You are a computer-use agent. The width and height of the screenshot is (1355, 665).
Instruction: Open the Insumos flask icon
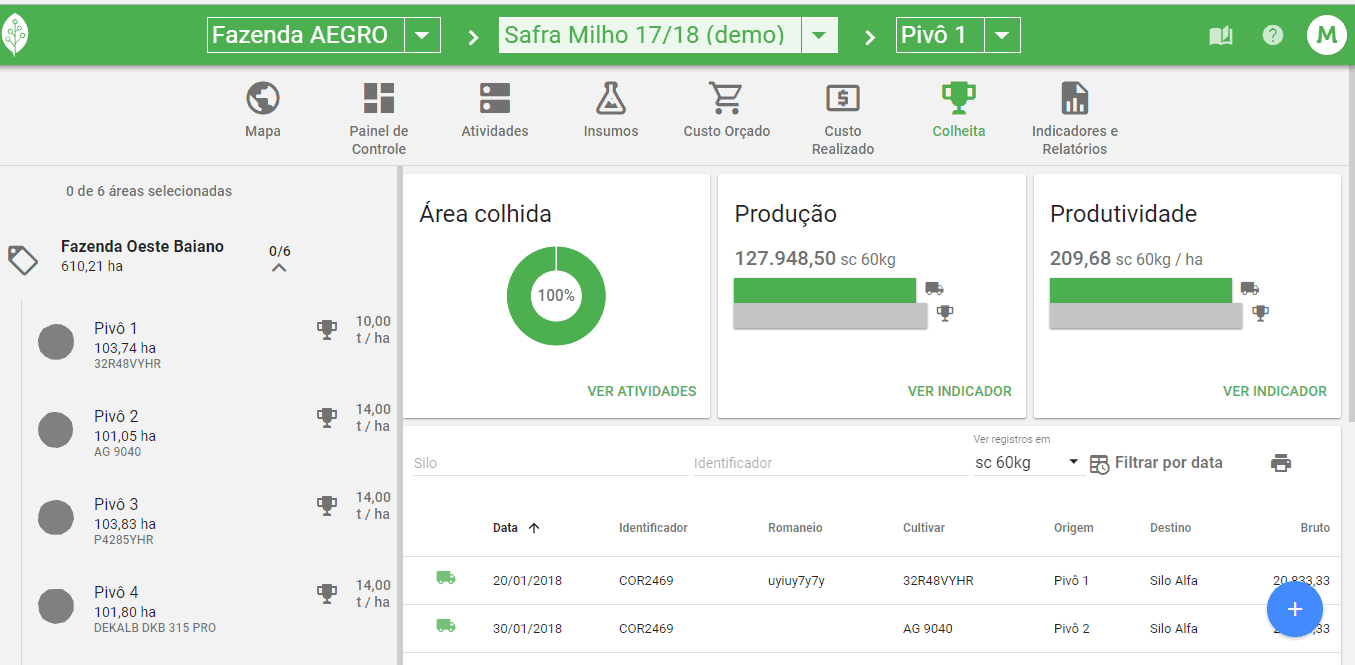(610, 98)
